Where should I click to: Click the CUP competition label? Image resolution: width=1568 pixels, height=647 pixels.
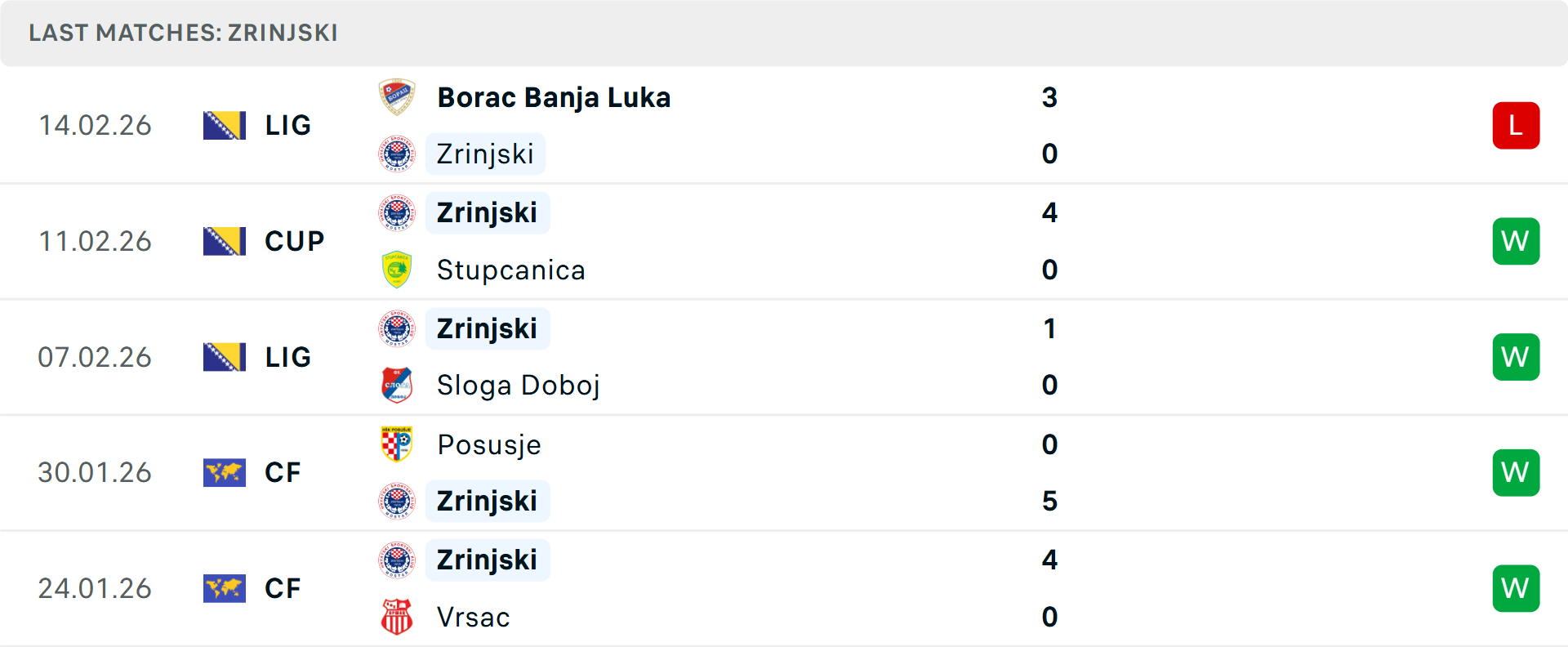click(x=294, y=241)
